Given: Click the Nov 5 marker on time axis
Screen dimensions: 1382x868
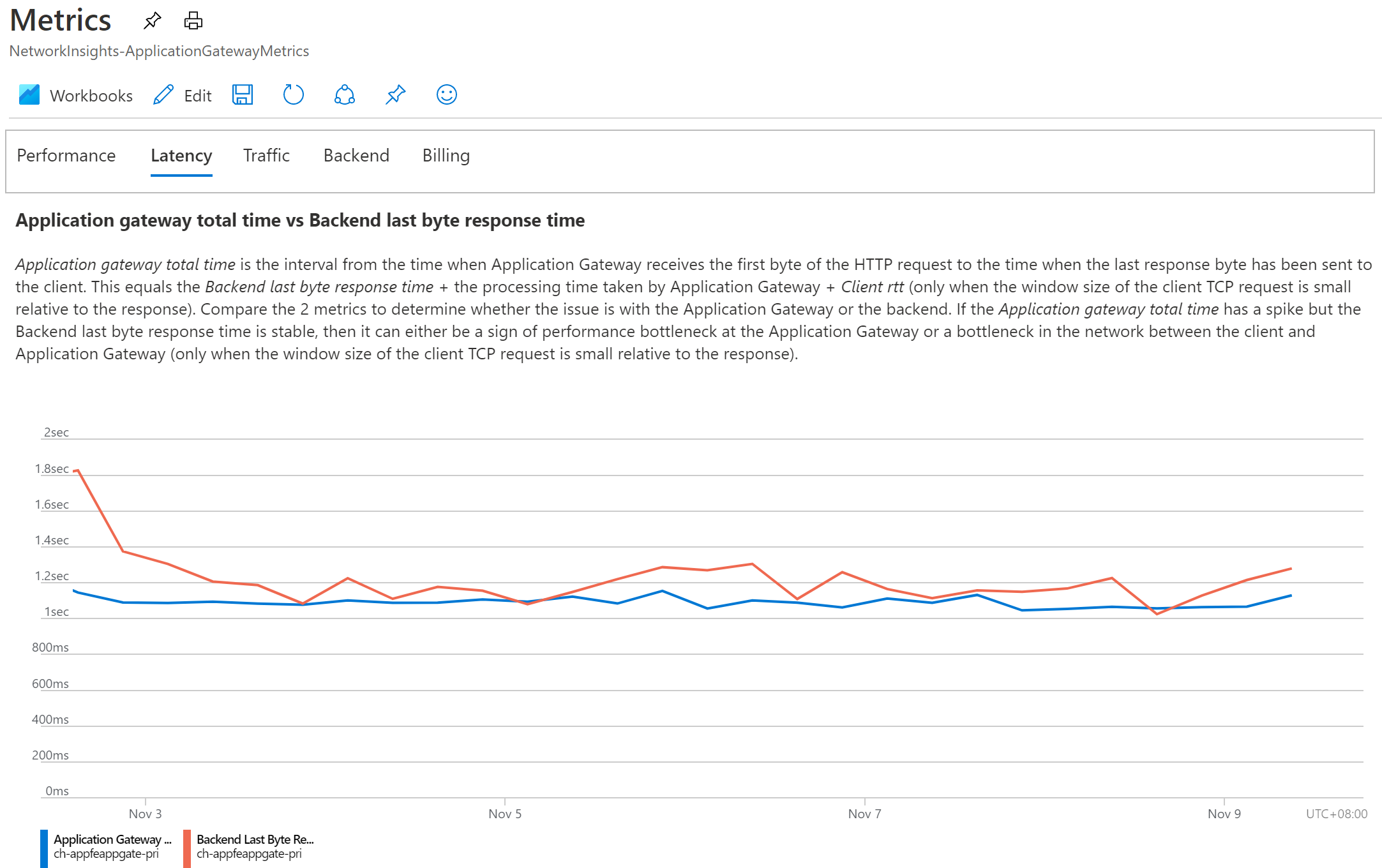Looking at the screenshot, I should tap(505, 814).
